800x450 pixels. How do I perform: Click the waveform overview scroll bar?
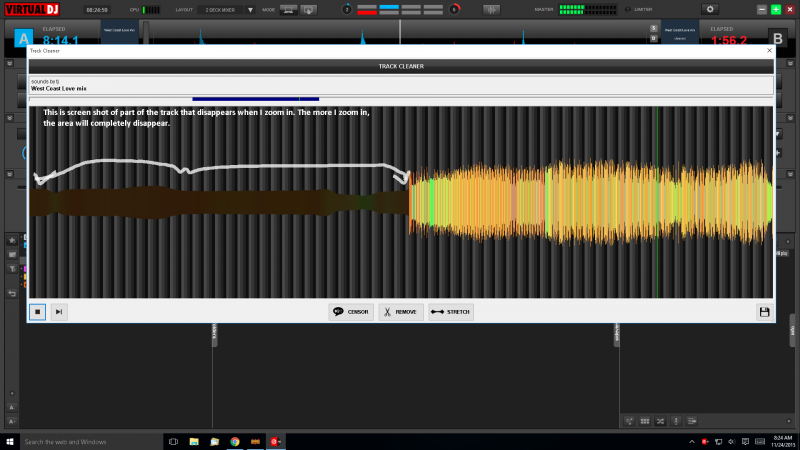click(255, 99)
